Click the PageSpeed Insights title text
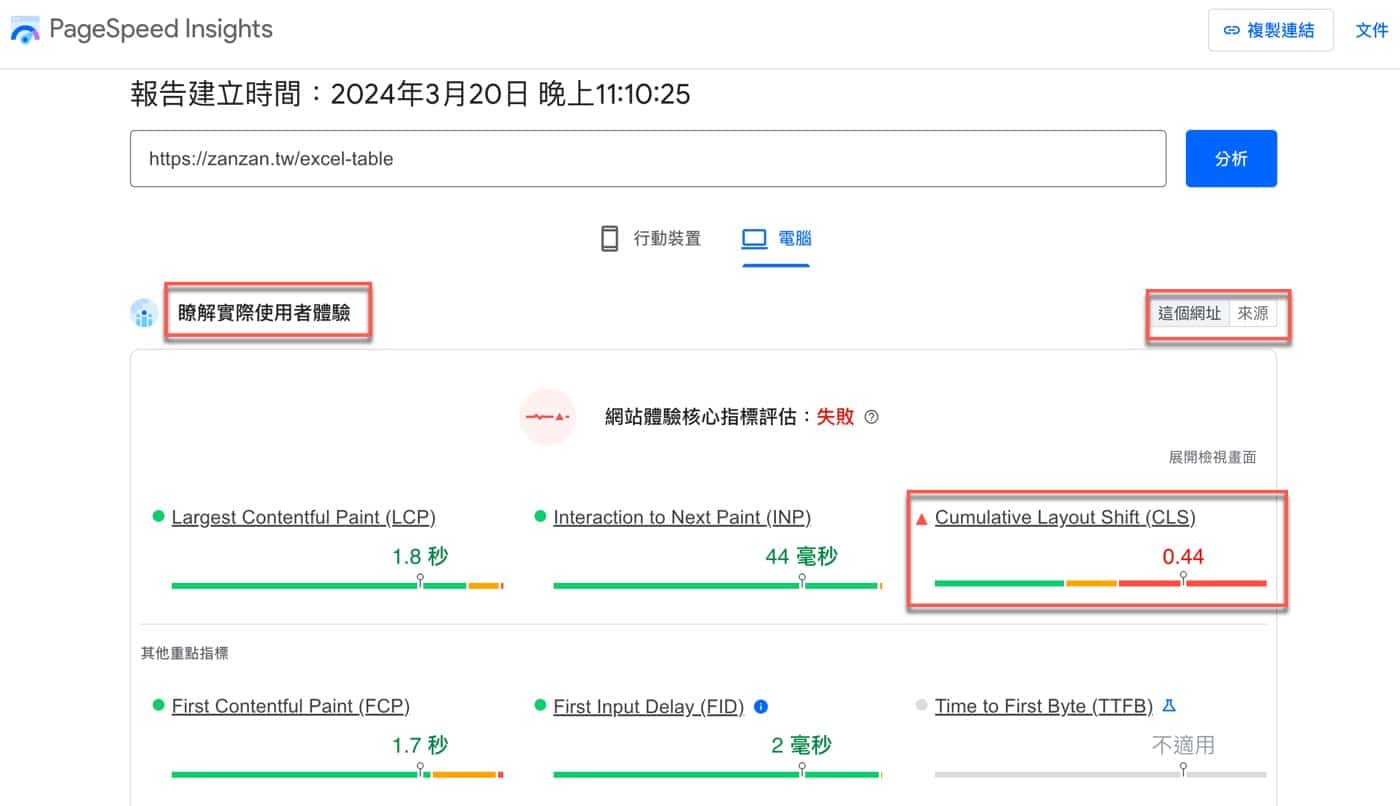The height and width of the screenshot is (806, 1400). click(x=161, y=29)
